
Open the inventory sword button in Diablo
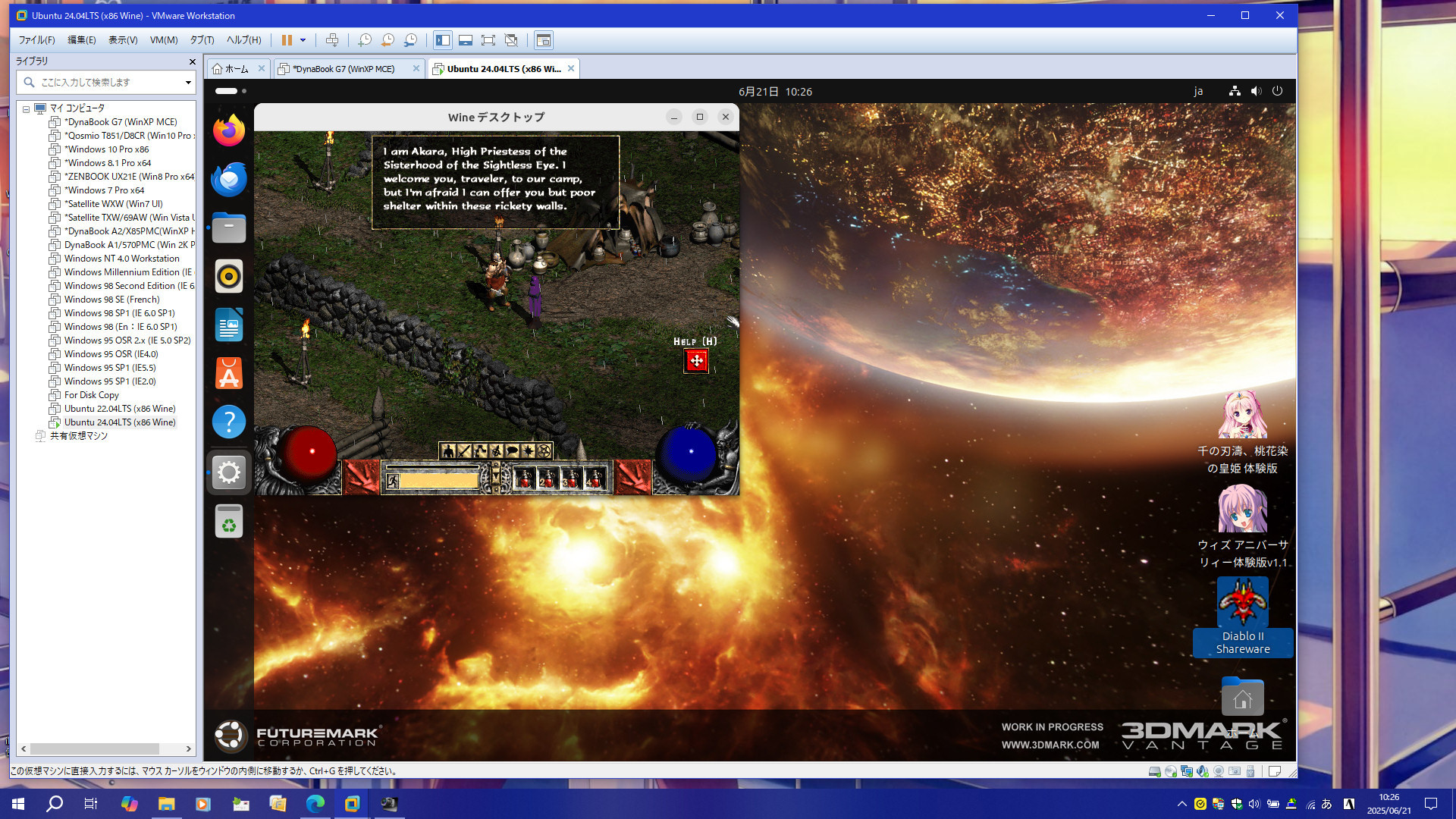[464, 451]
